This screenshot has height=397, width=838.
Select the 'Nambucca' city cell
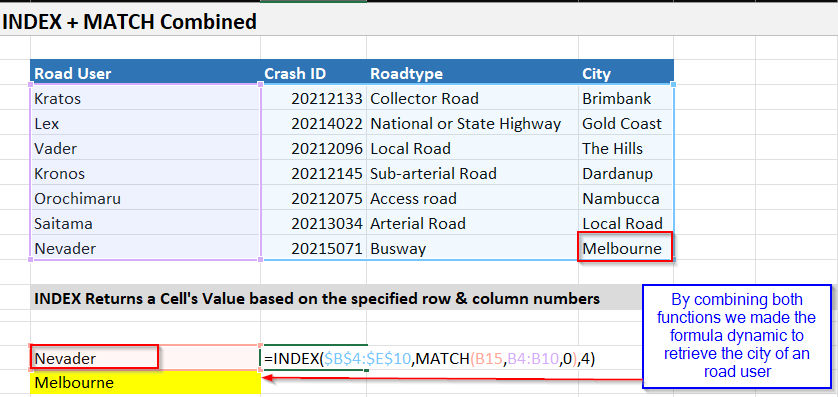[626, 198]
